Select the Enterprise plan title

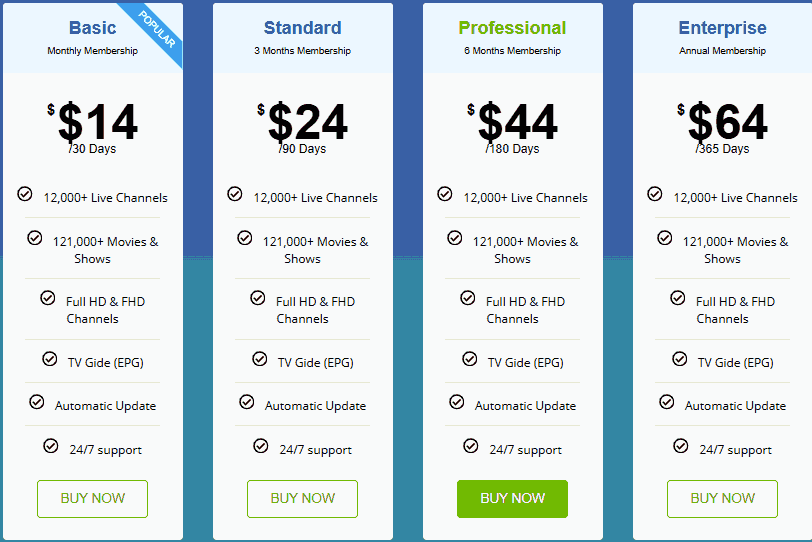coord(722,28)
